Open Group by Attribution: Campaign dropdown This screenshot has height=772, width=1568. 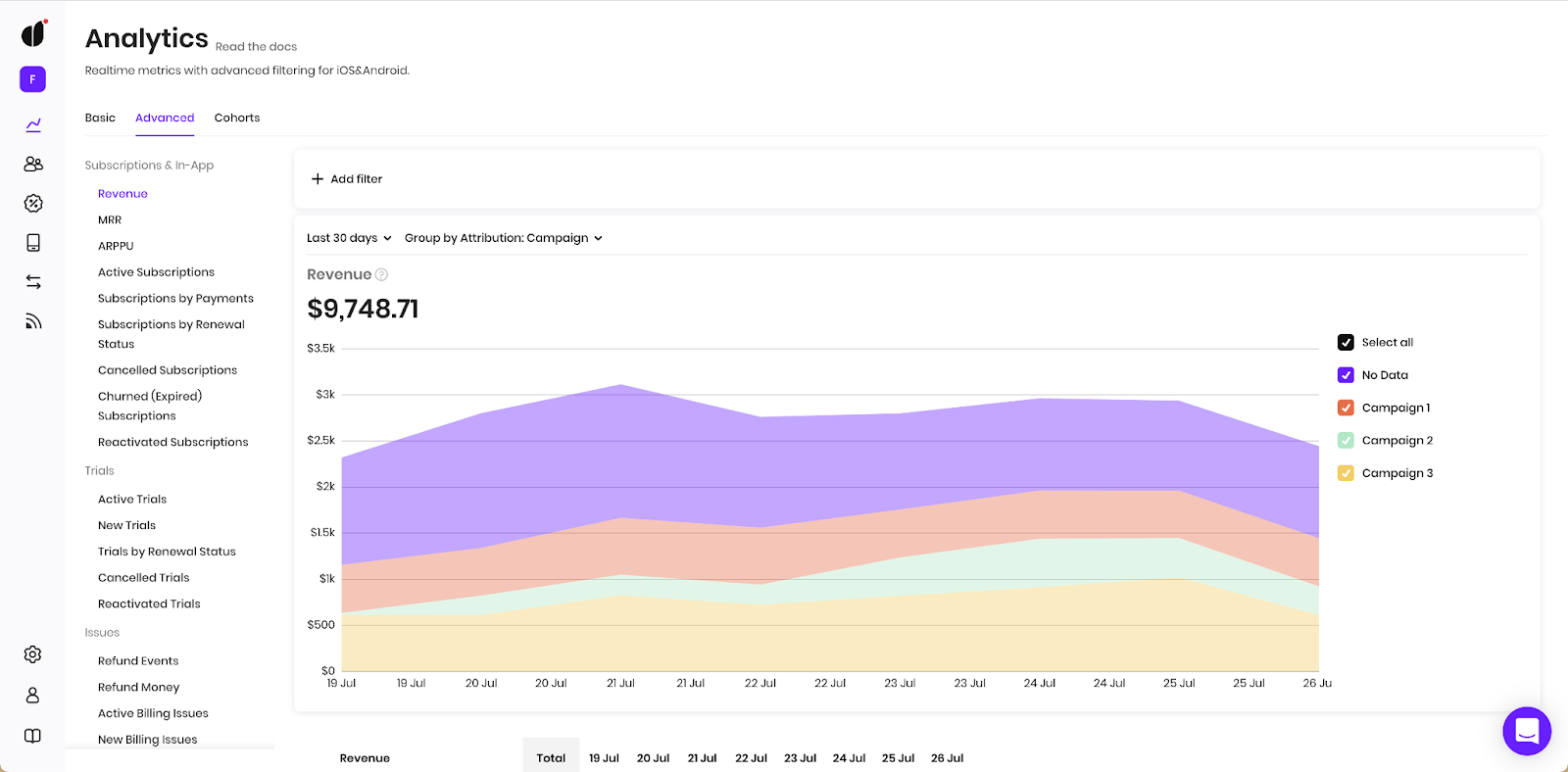(x=503, y=238)
